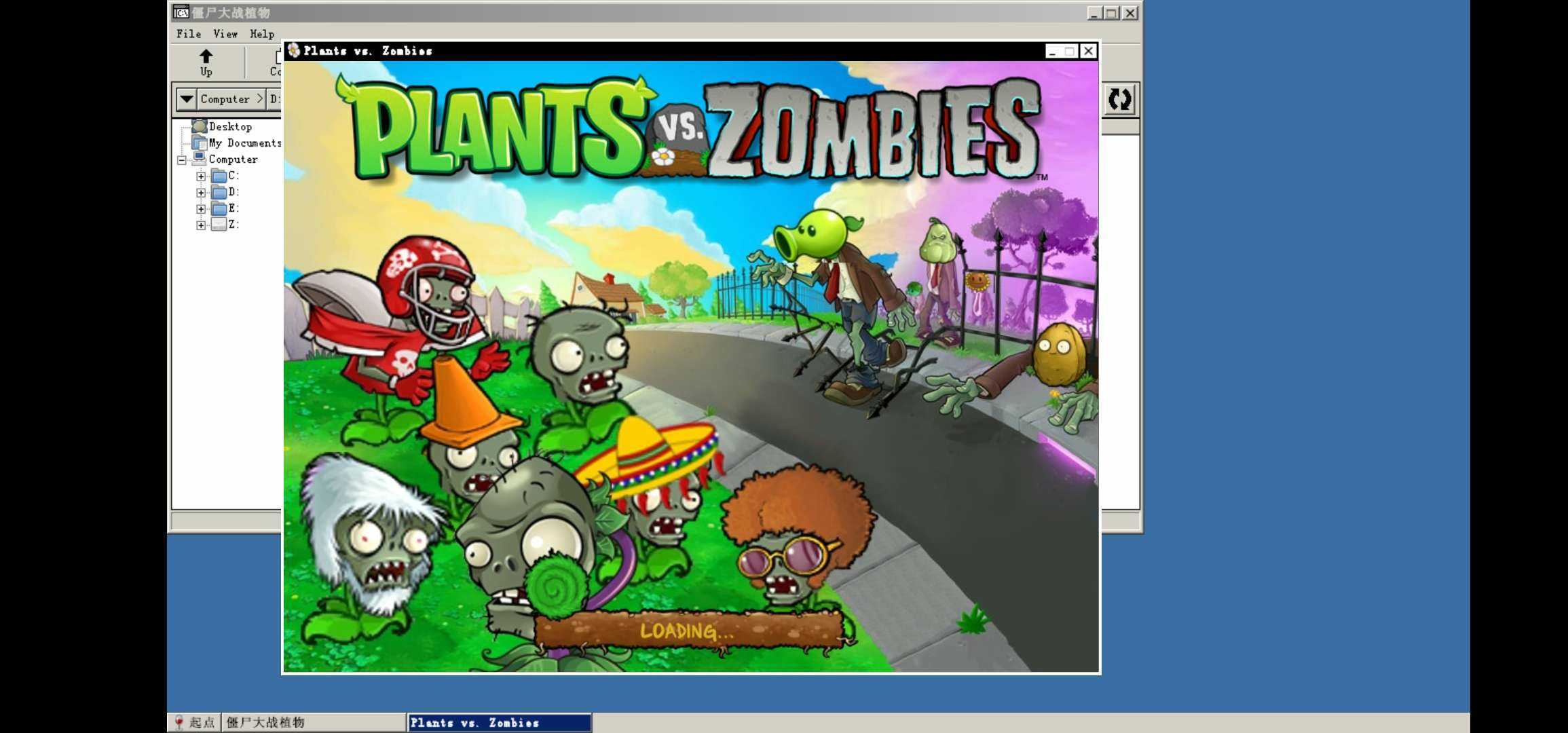Screen dimensions: 1568x733
Task: Click the file manager title bar icon
Action: [181, 12]
